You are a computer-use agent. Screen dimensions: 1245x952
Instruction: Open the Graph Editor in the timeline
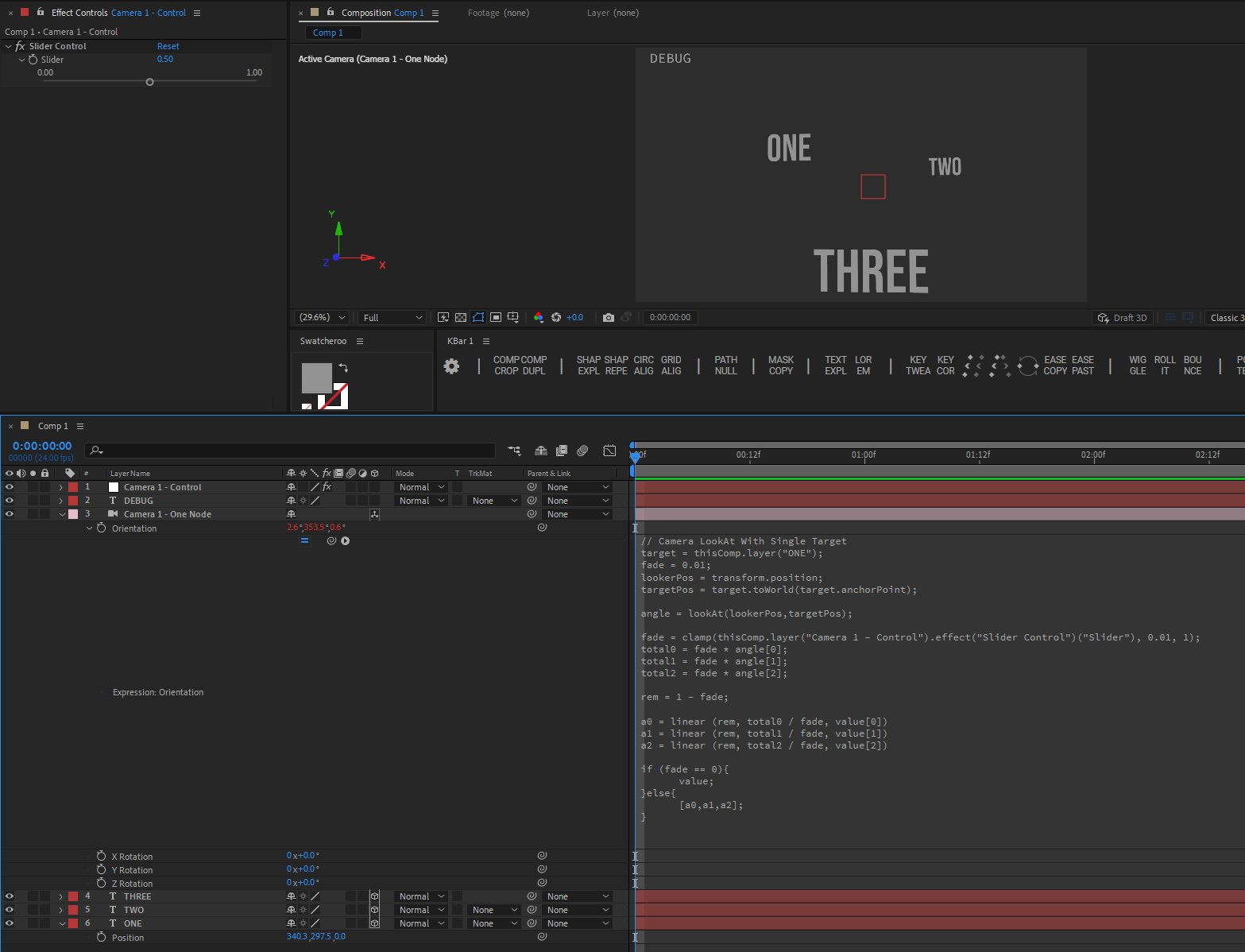(x=609, y=451)
